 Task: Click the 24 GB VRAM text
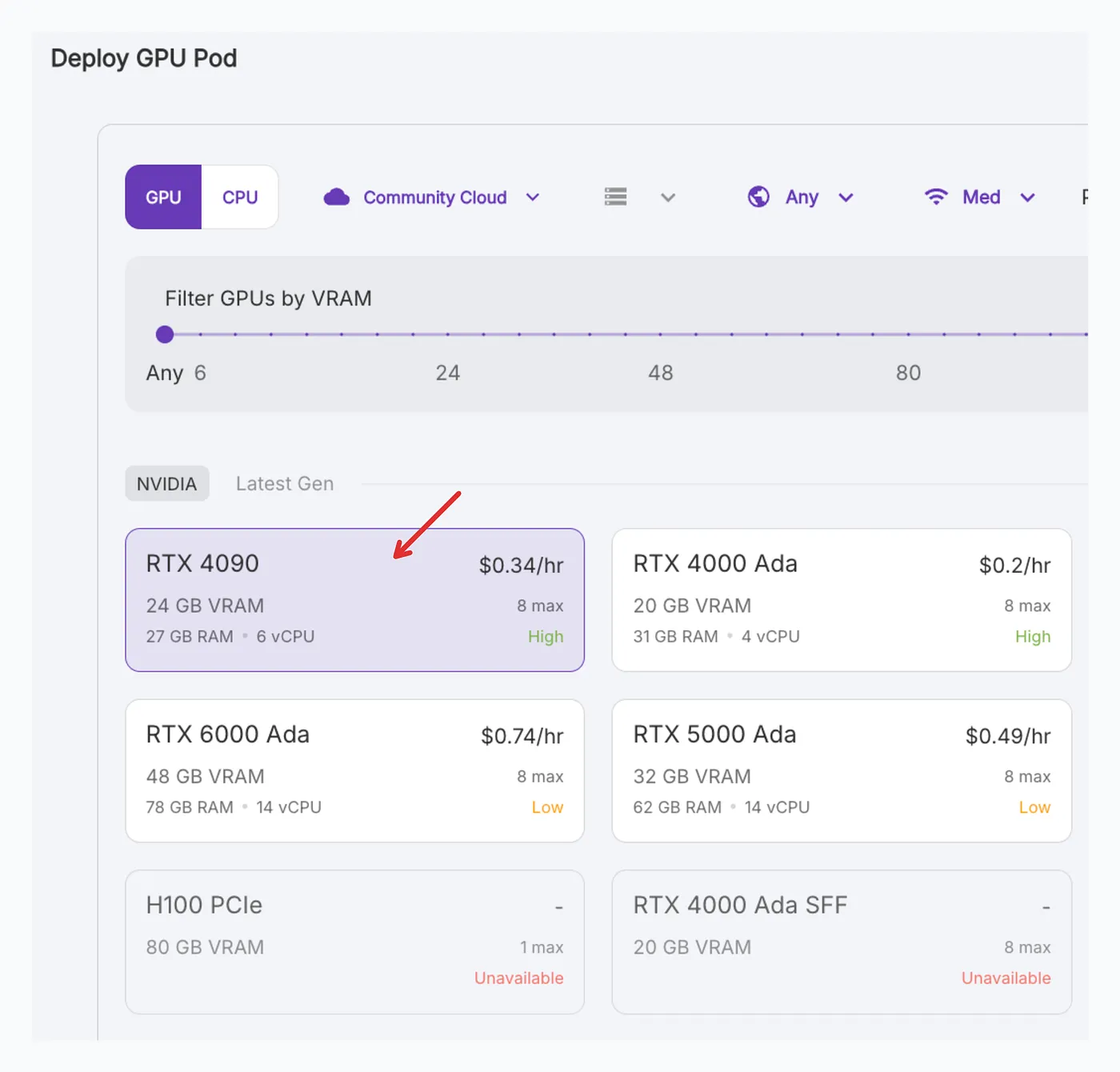click(x=205, y=606)
